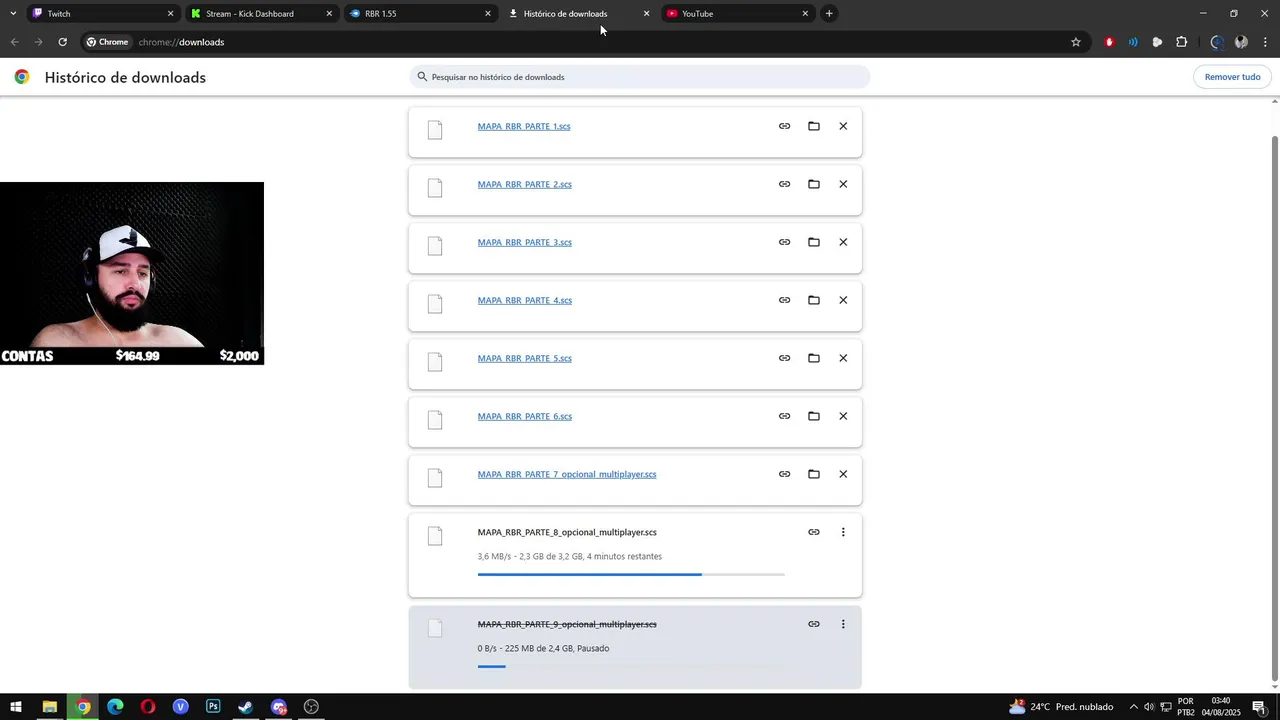Open the MAPA_RBR_PARTE_1.scs file link

[524, 126]
